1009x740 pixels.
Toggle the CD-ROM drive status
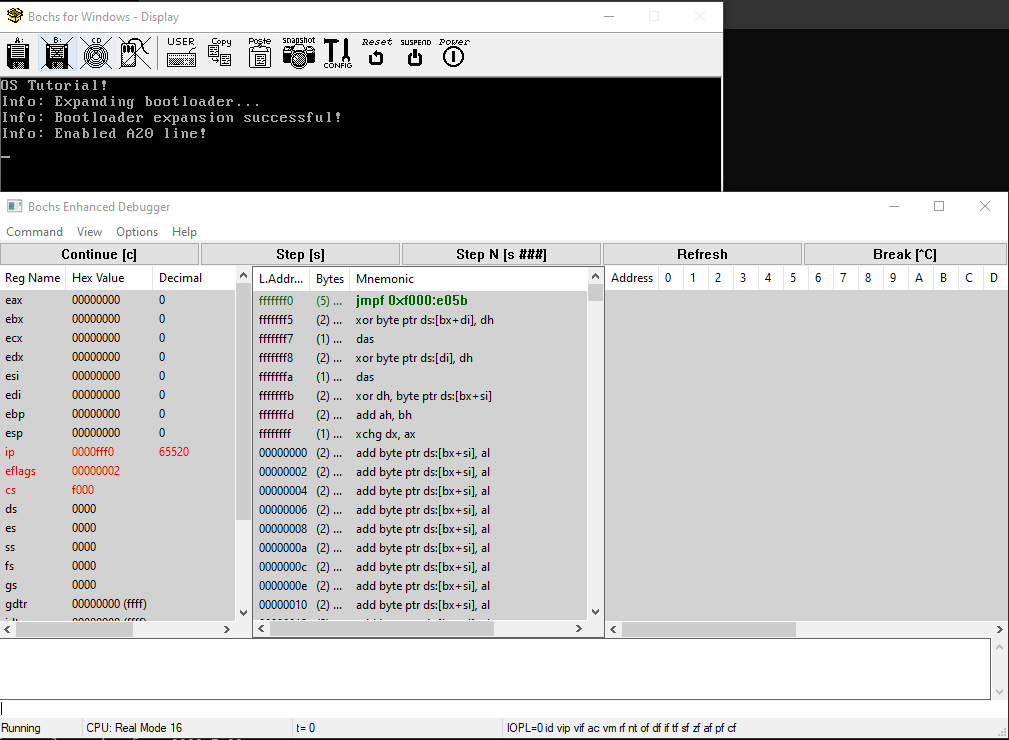tap(95, 54)
